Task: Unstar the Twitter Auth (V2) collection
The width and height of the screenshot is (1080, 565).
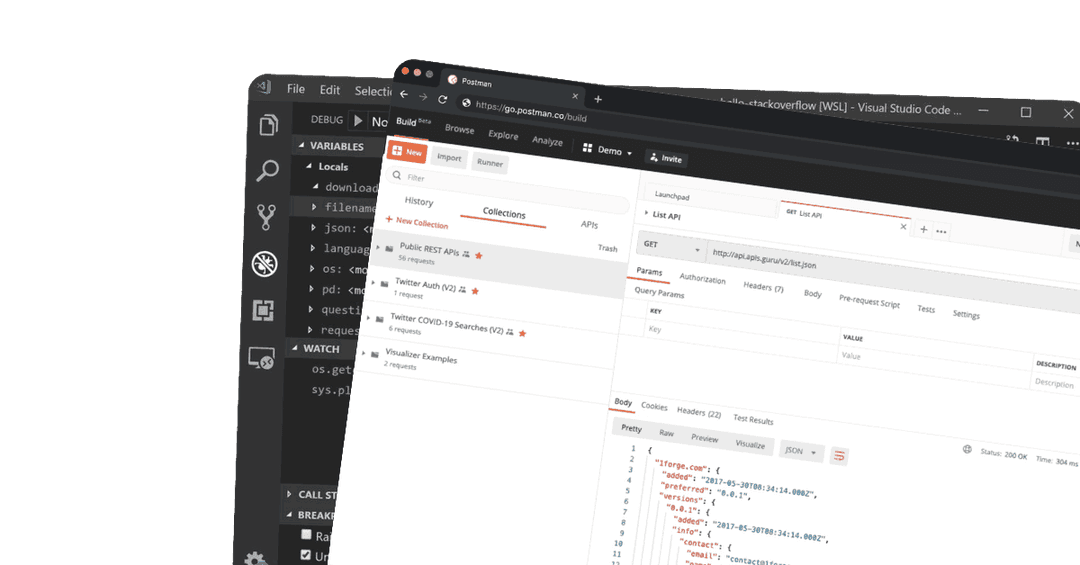Action: [475, 291]
